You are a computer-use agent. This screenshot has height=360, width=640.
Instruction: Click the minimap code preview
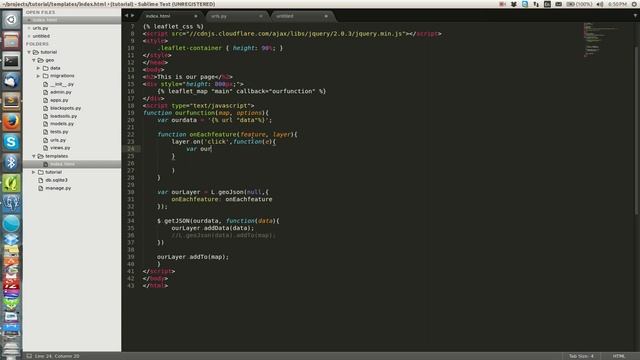click(x=600, y=40)
